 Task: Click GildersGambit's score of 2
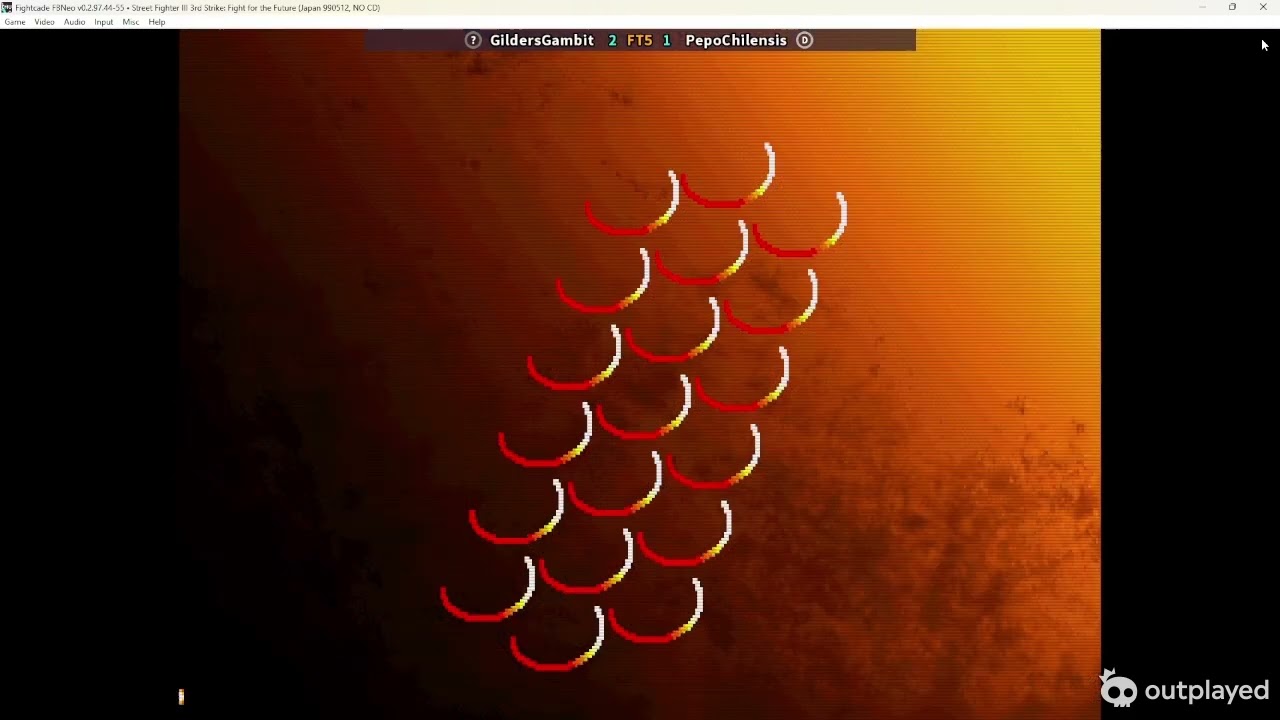click(x=612, y=40)
